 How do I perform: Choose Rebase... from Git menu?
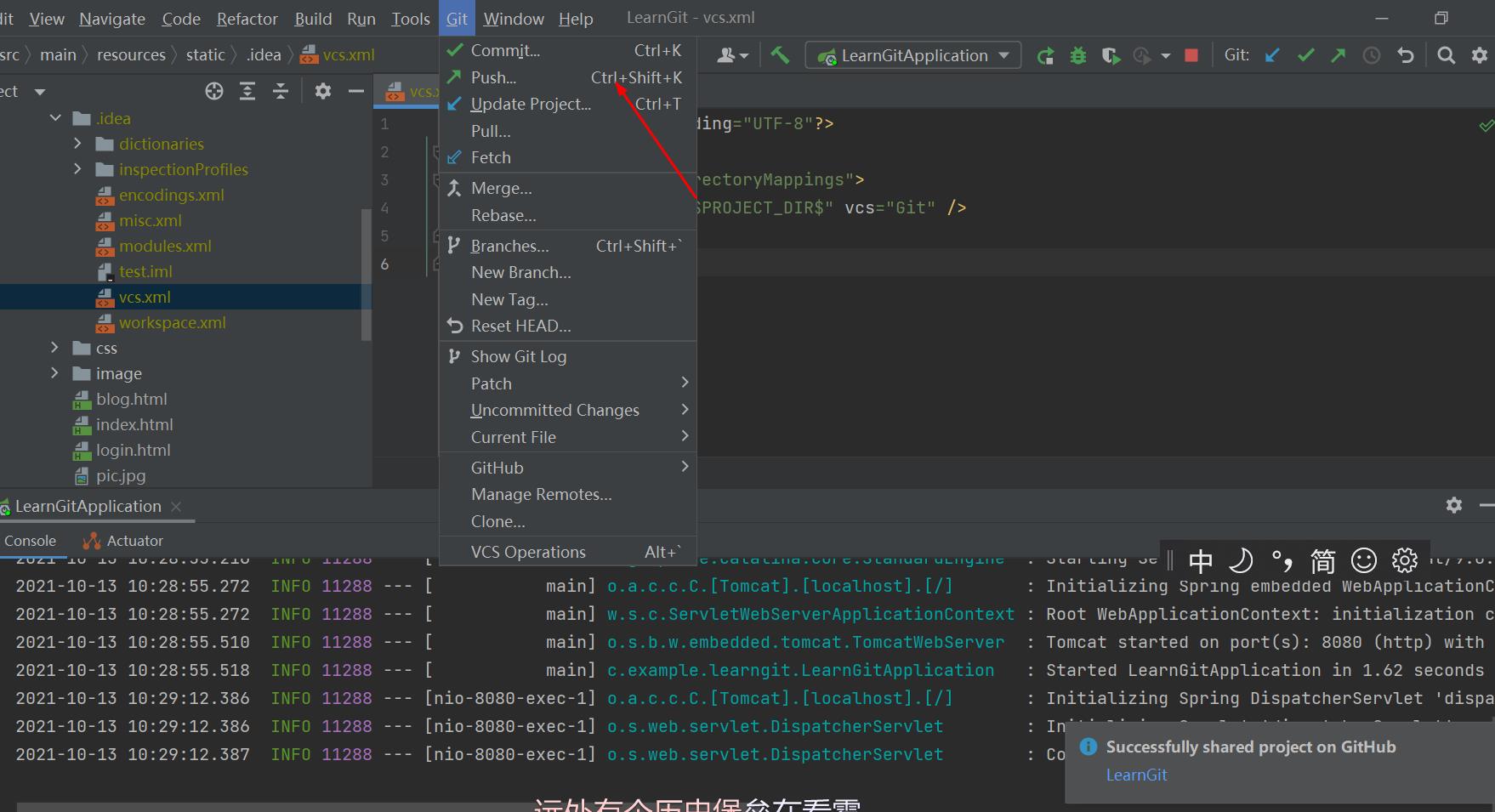point(568,215)
